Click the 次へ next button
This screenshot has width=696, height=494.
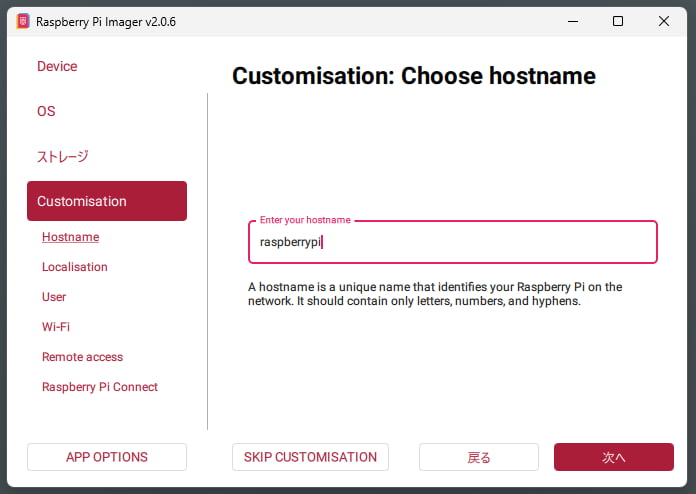613,457
